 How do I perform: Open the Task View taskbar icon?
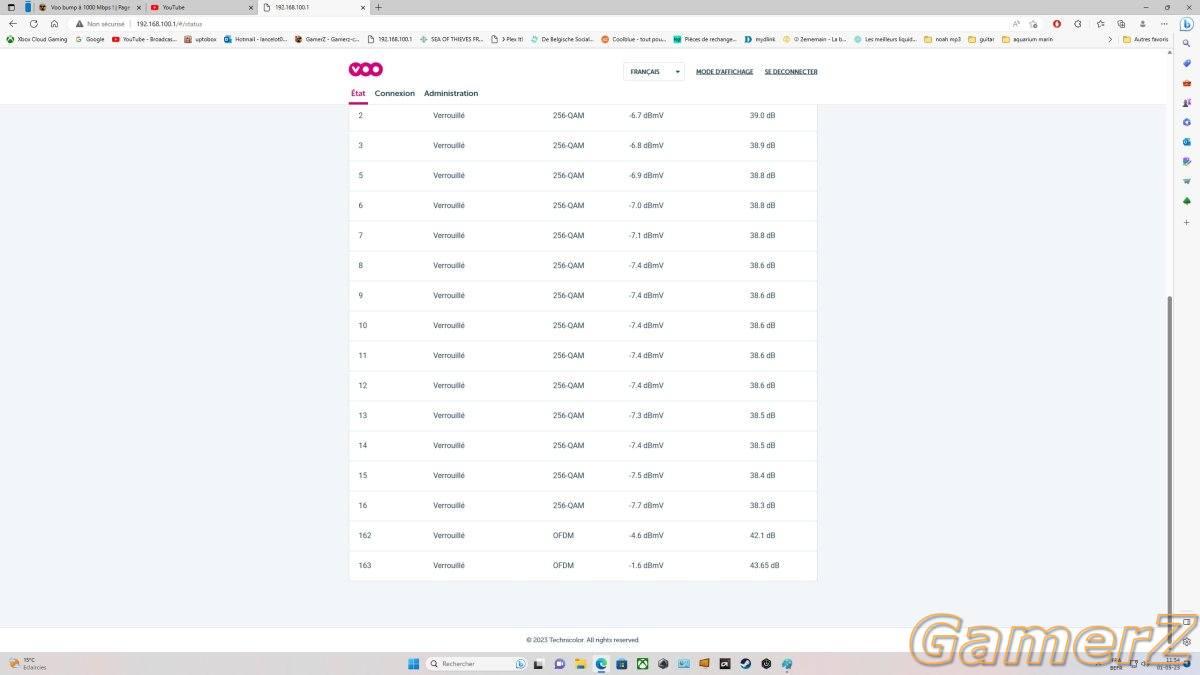(539, 663)
